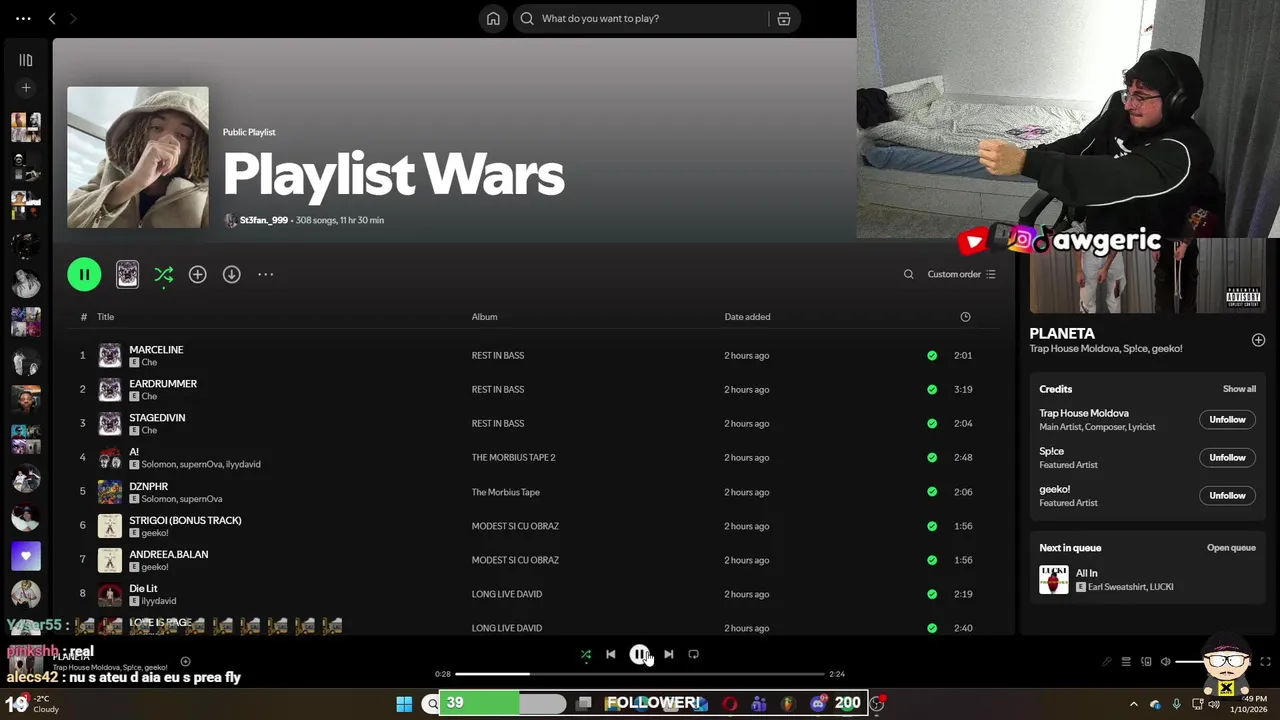
Task: Select the ANDREEA.BALAN track
Action: pos(168,554)
